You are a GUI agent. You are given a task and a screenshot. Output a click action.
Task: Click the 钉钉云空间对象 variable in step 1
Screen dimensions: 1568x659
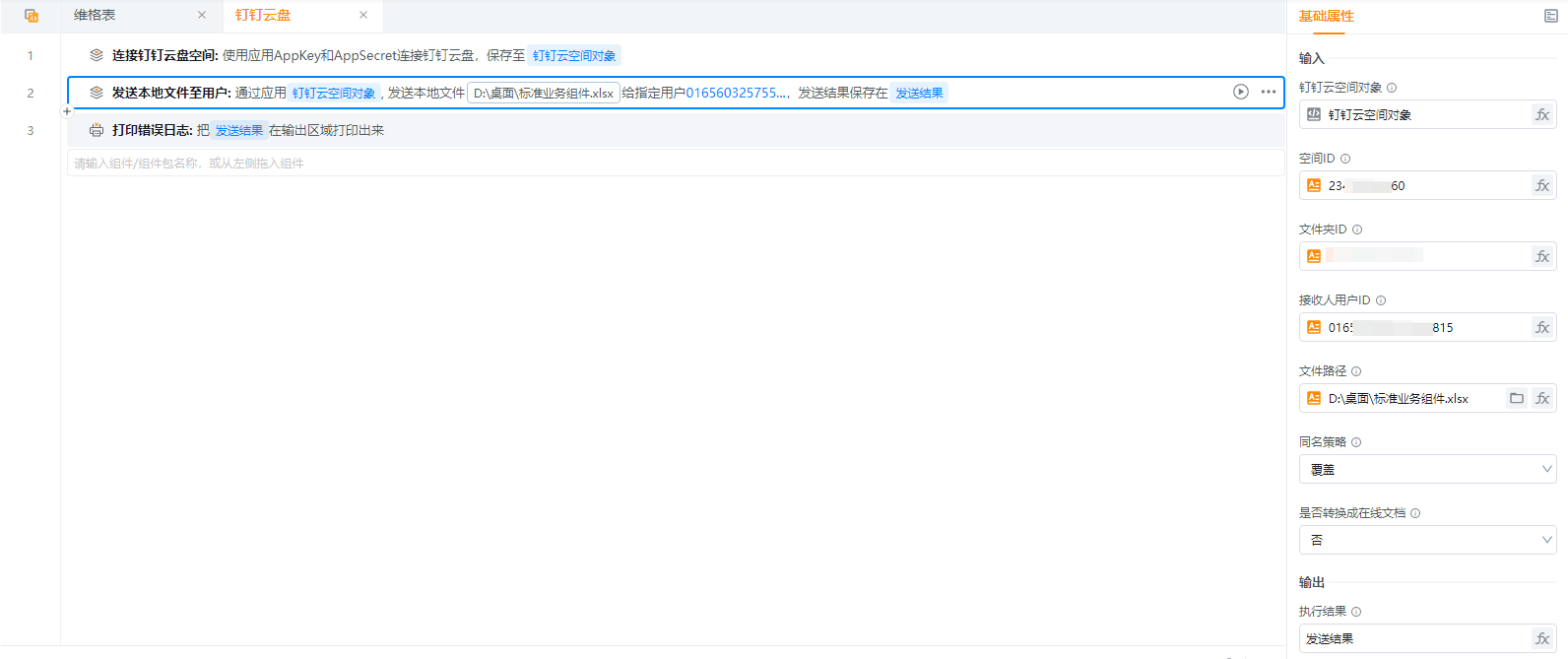[574, 56]
